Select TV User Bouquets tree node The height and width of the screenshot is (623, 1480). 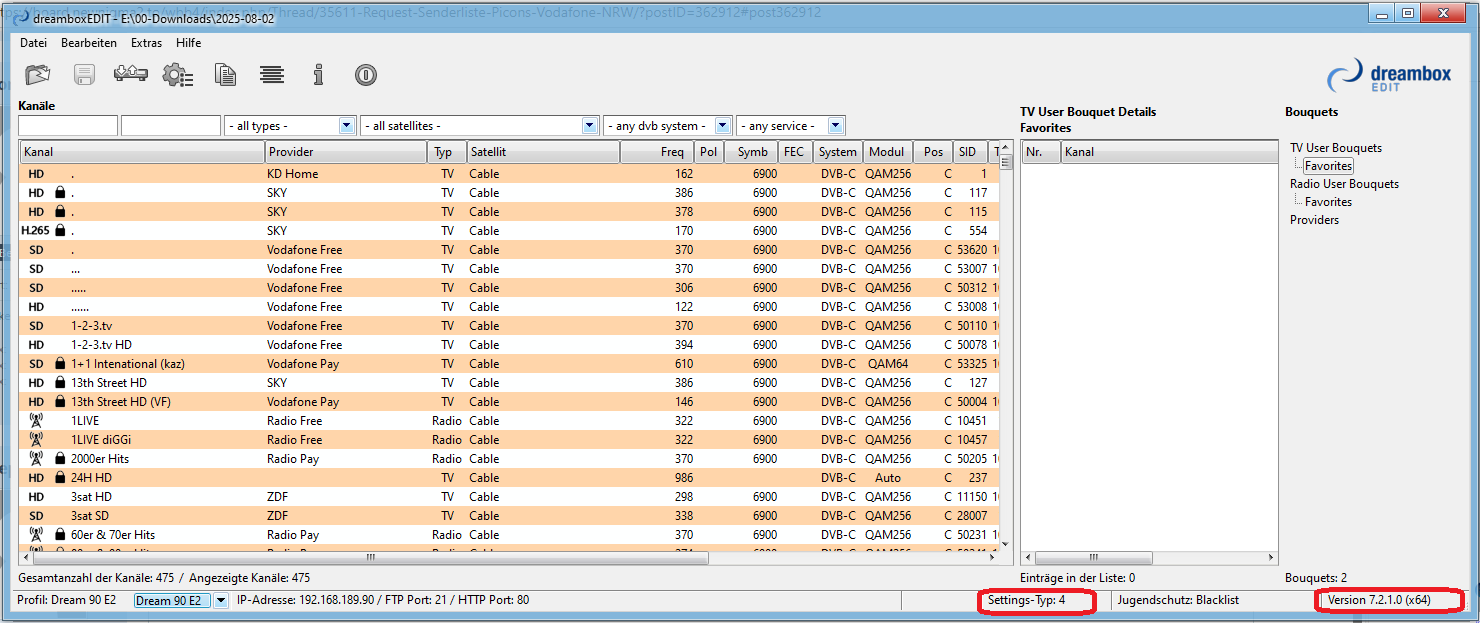(x=1336, y=148)
